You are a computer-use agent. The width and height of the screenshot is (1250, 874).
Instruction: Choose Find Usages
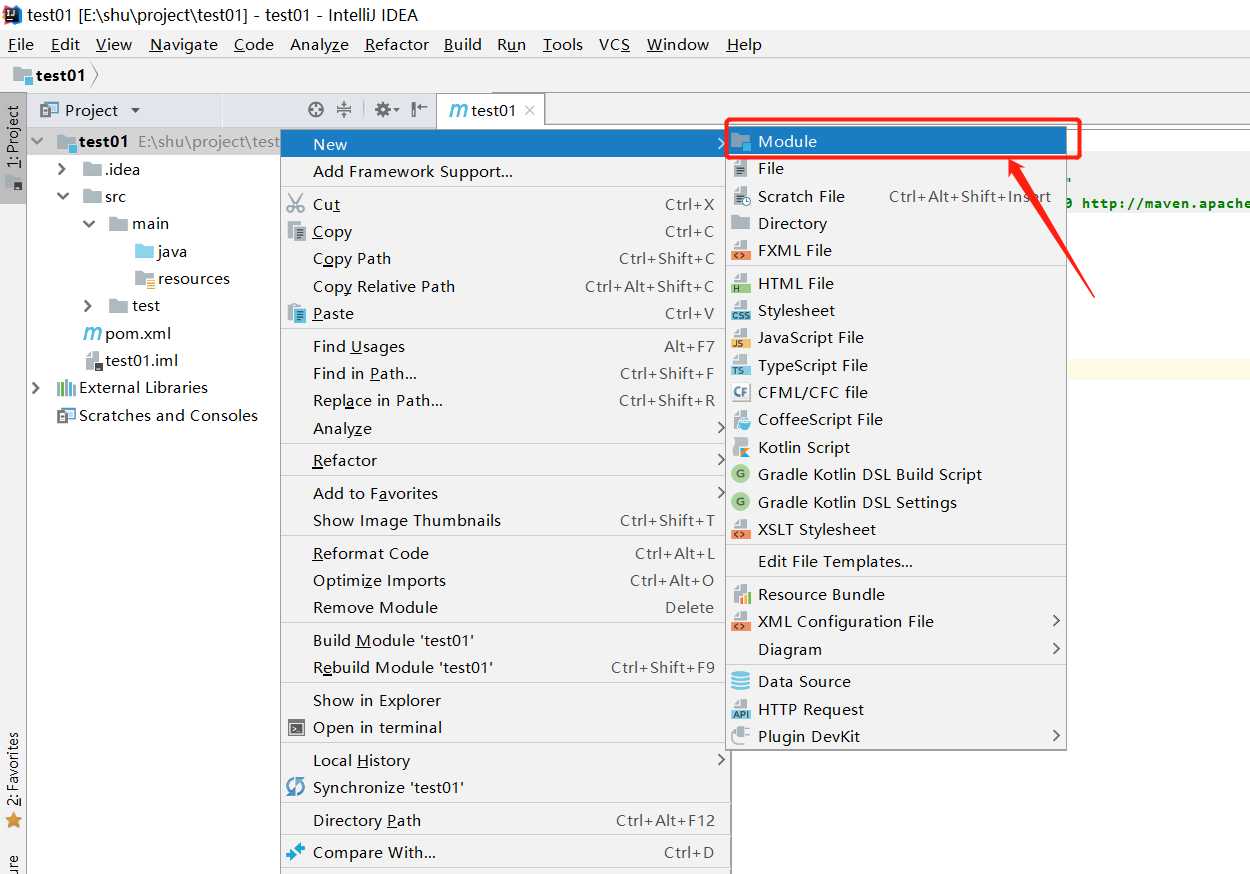505,346
